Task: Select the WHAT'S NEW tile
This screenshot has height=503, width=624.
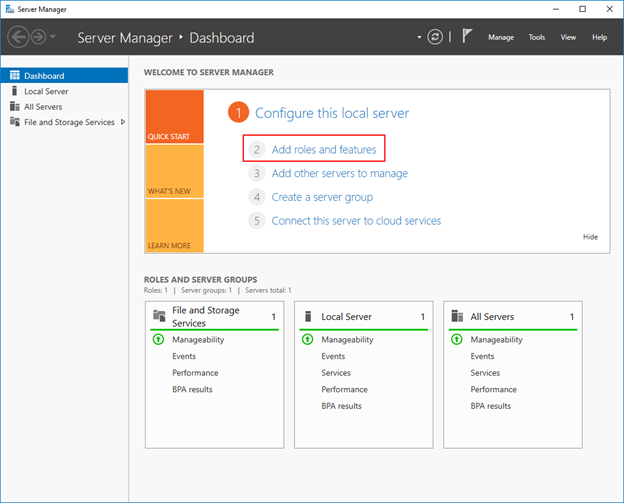Action: pos(174,171)
